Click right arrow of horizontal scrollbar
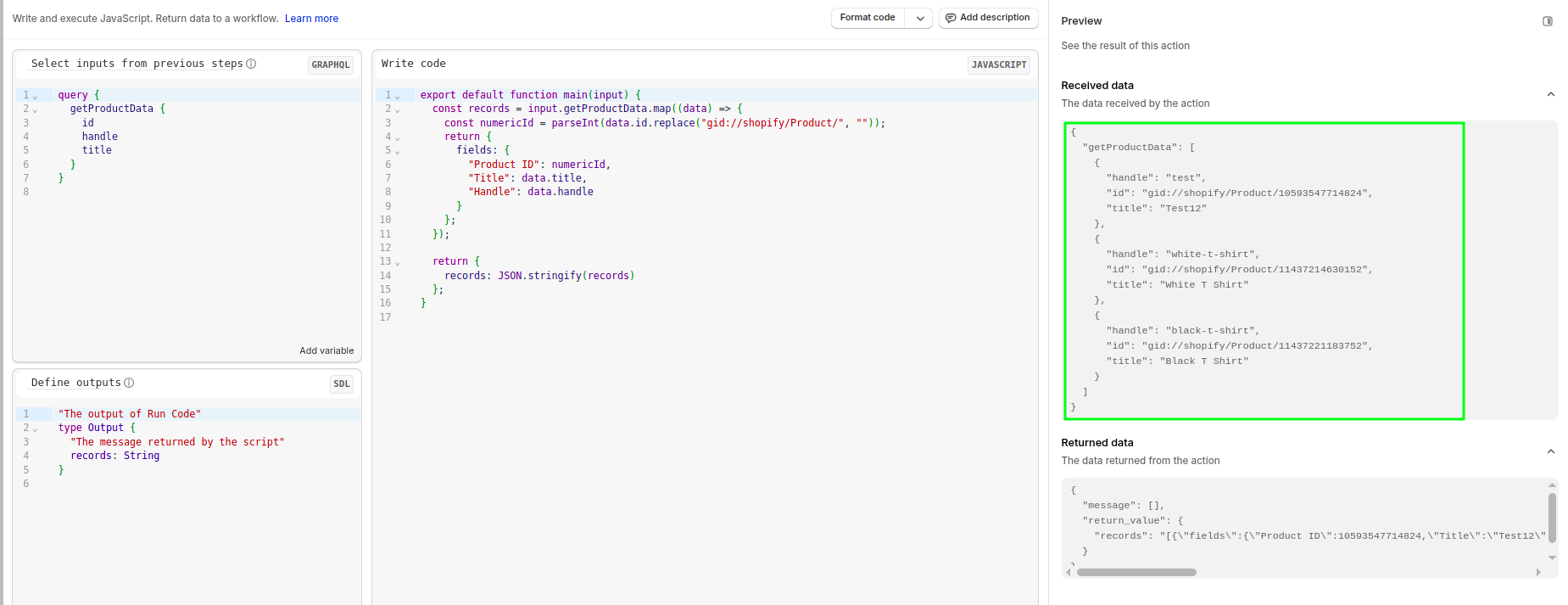Image resolution: width=1568 pixels, height=605 pixels. coord(1538,573)
